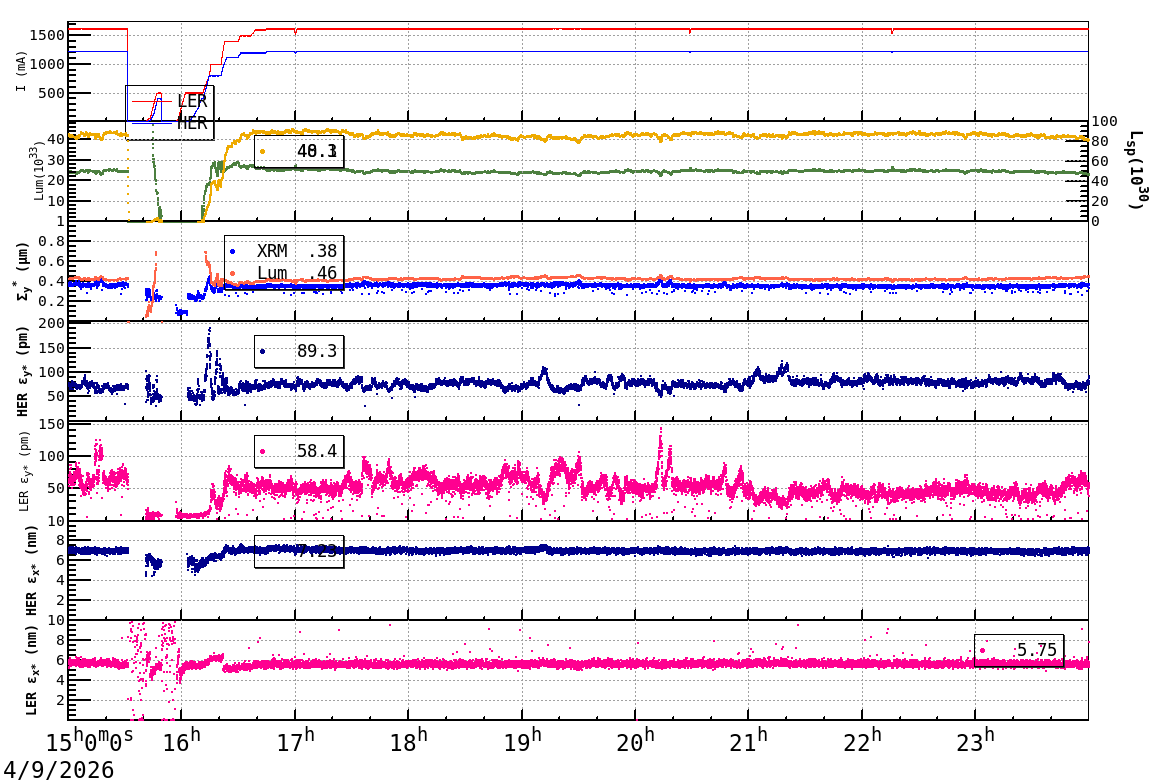Click the 100 tick on Lsp axis
Screen dimensions: 1160x782
click(1105, 121)
